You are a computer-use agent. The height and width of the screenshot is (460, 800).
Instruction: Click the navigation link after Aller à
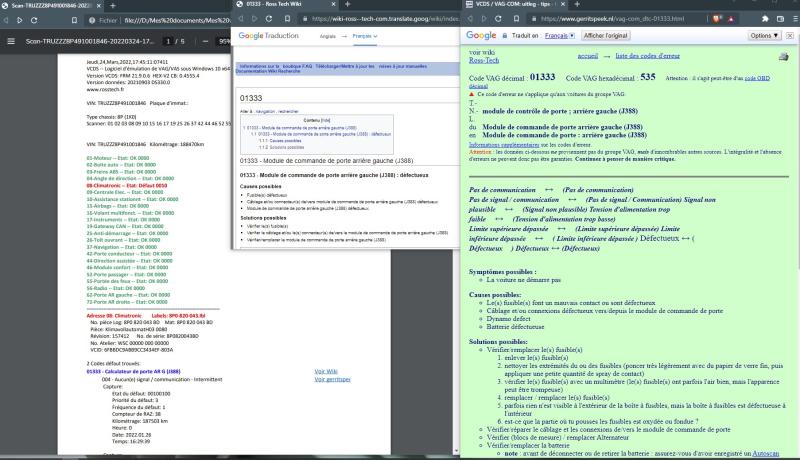(265, 111)
